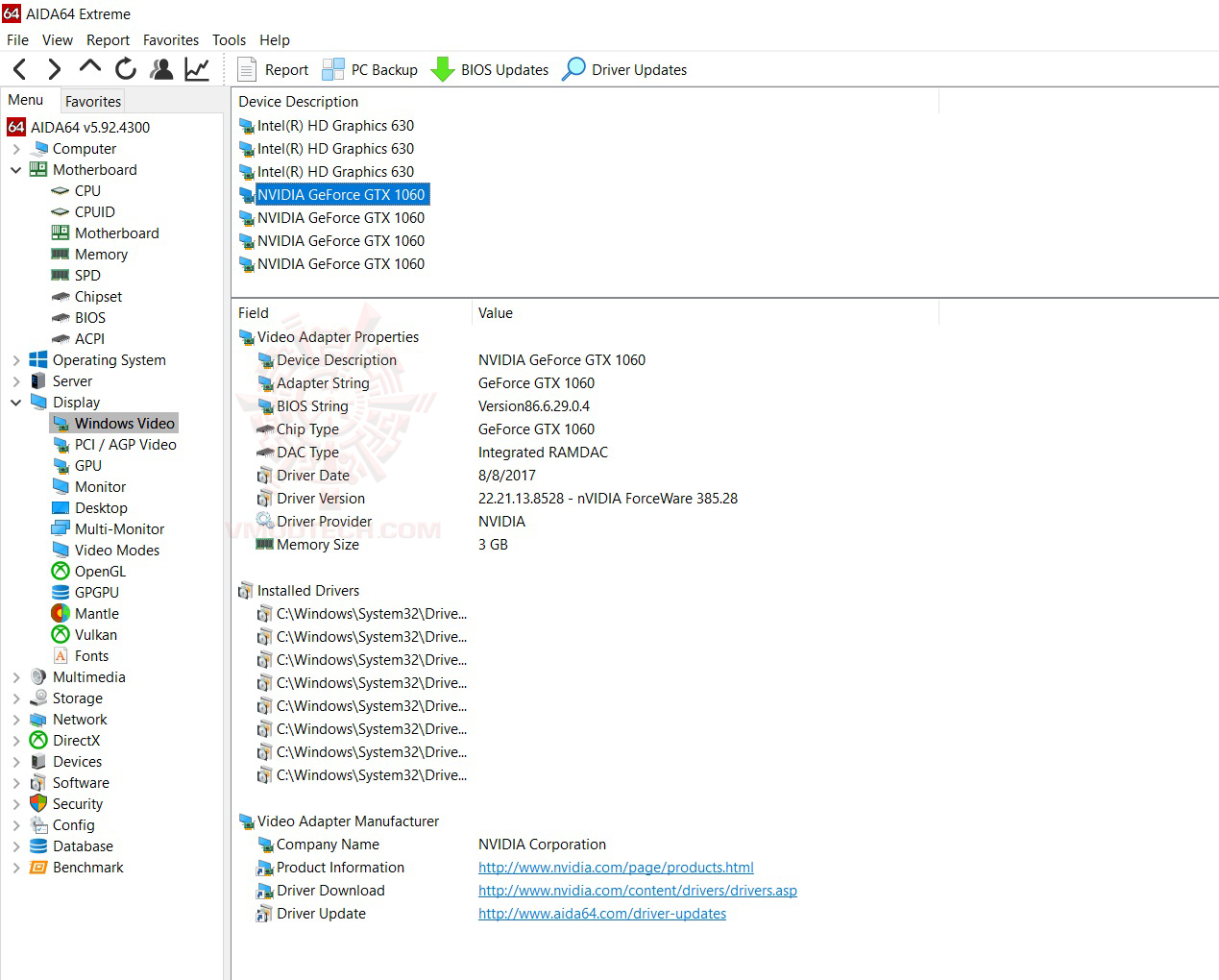1219x980 pixels.
Task: Click the Security shield icon
Action: pyautogui.click(x=38, y=804)
